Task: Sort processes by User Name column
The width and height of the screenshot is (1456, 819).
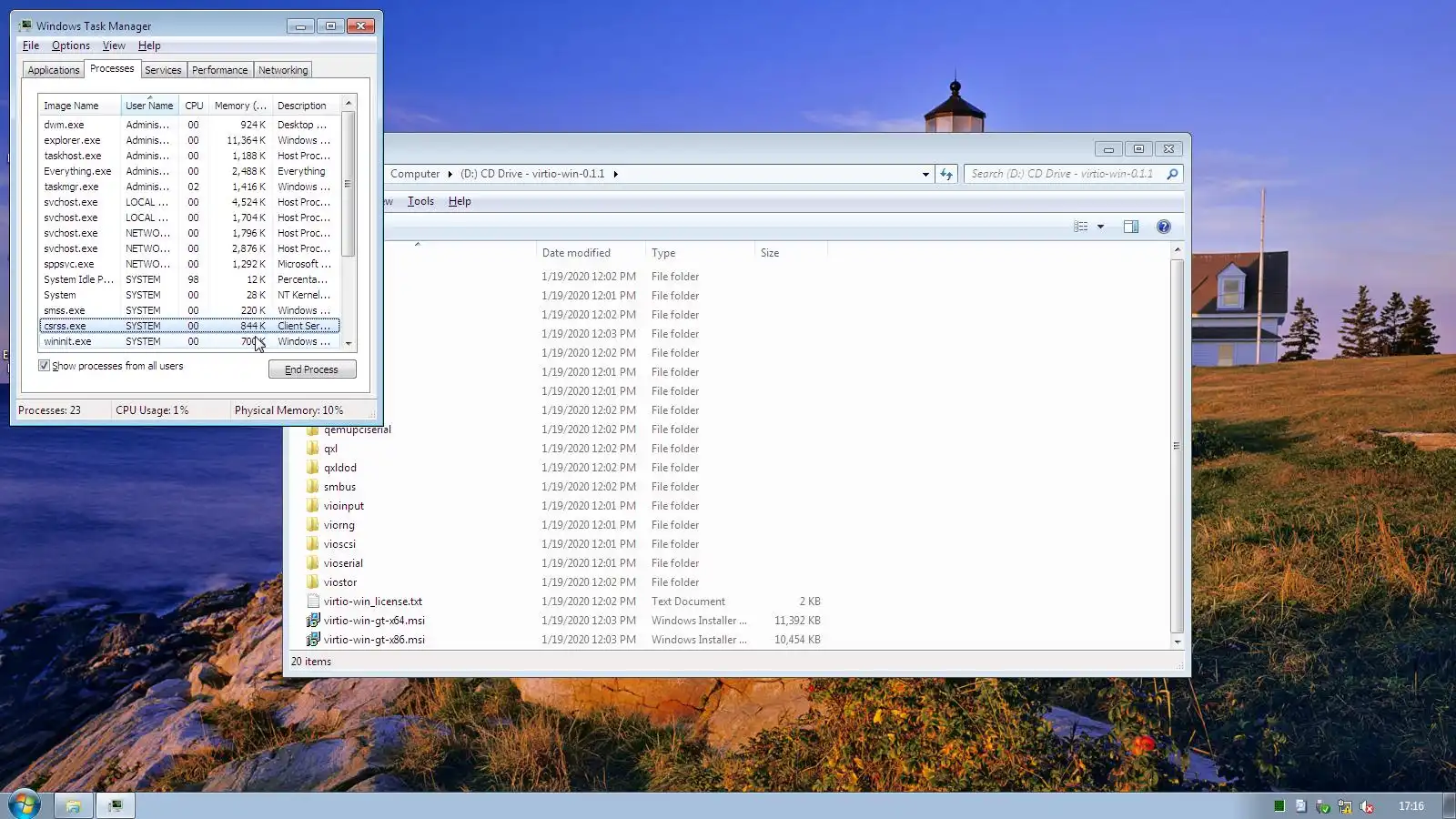Action: (149, 106)
